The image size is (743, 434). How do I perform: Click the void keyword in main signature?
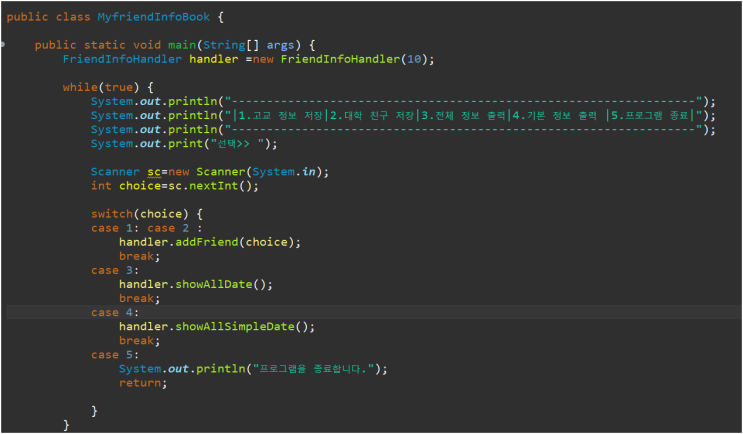click(x=147, y=45)
